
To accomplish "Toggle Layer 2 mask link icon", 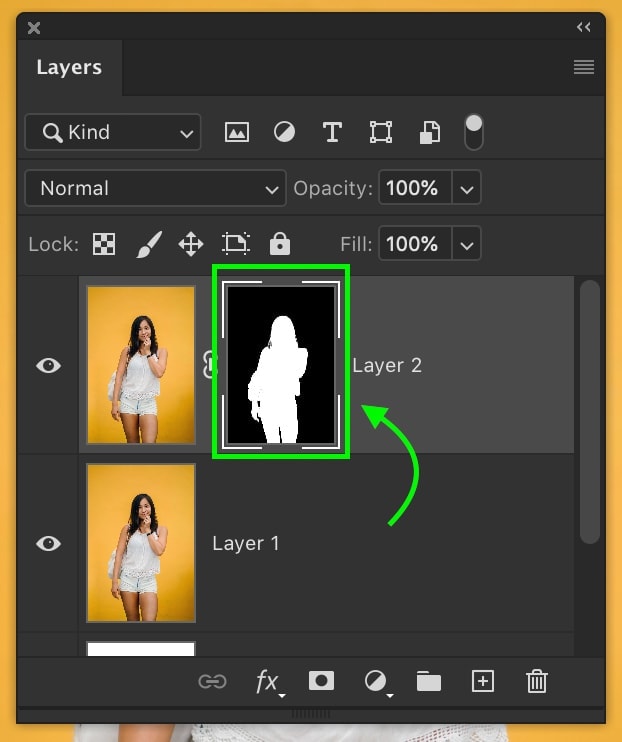I will 209,365.
